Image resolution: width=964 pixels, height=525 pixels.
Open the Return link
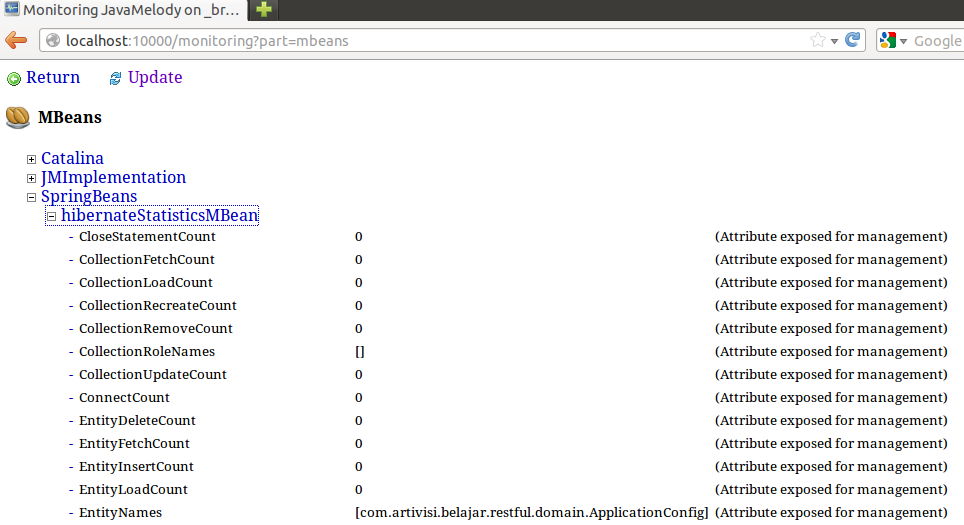click(x=53, y=78)
